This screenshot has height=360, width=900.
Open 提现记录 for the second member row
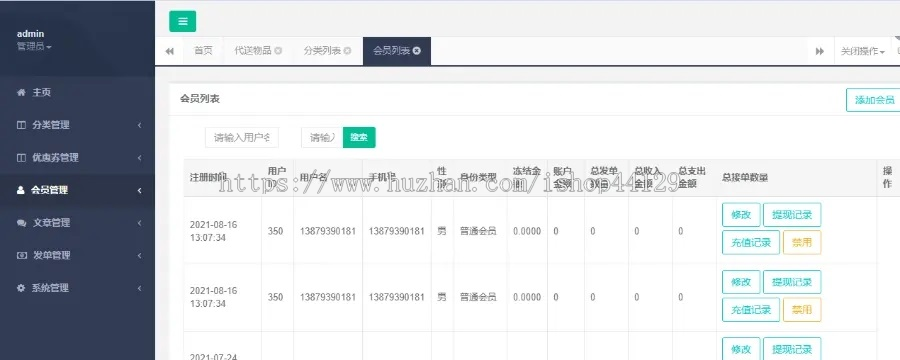pyautogui.click(x=792, y=282)
